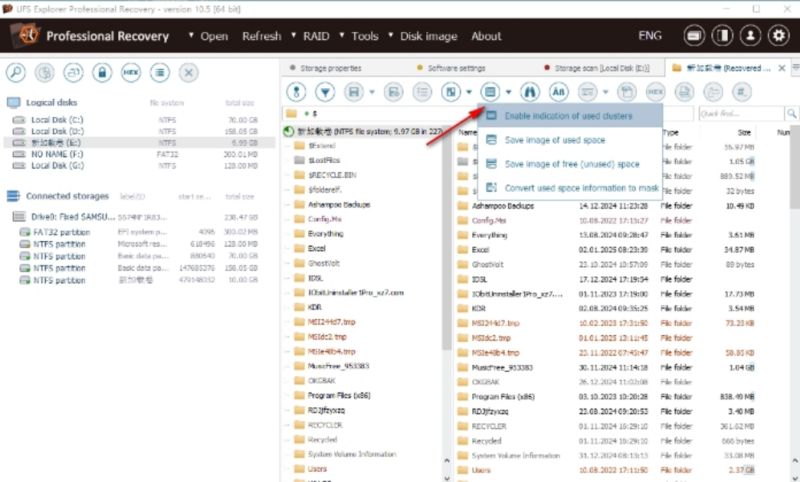Select "Enable indication of used clusters"
Viewport: 800px width, 482px height.
pyautogui.click(x=570, y=116)
